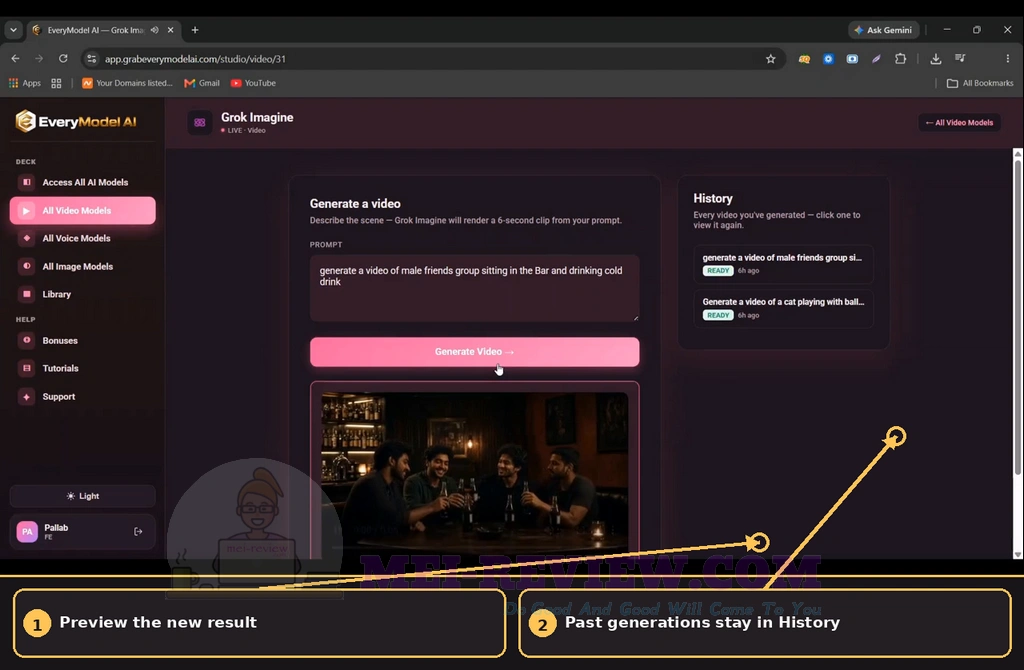Open history item about male friends group
The height and width of the screenshot is (670, 1024).
[x=783, y=264]
